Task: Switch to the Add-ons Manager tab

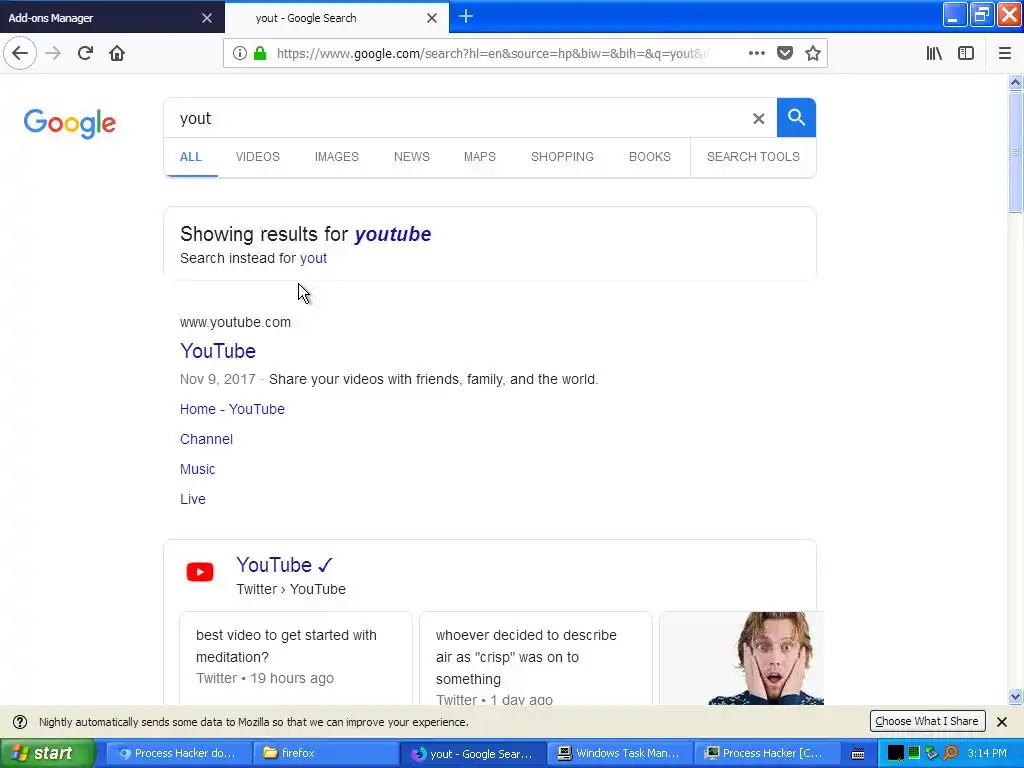Action: coord(104,18)
